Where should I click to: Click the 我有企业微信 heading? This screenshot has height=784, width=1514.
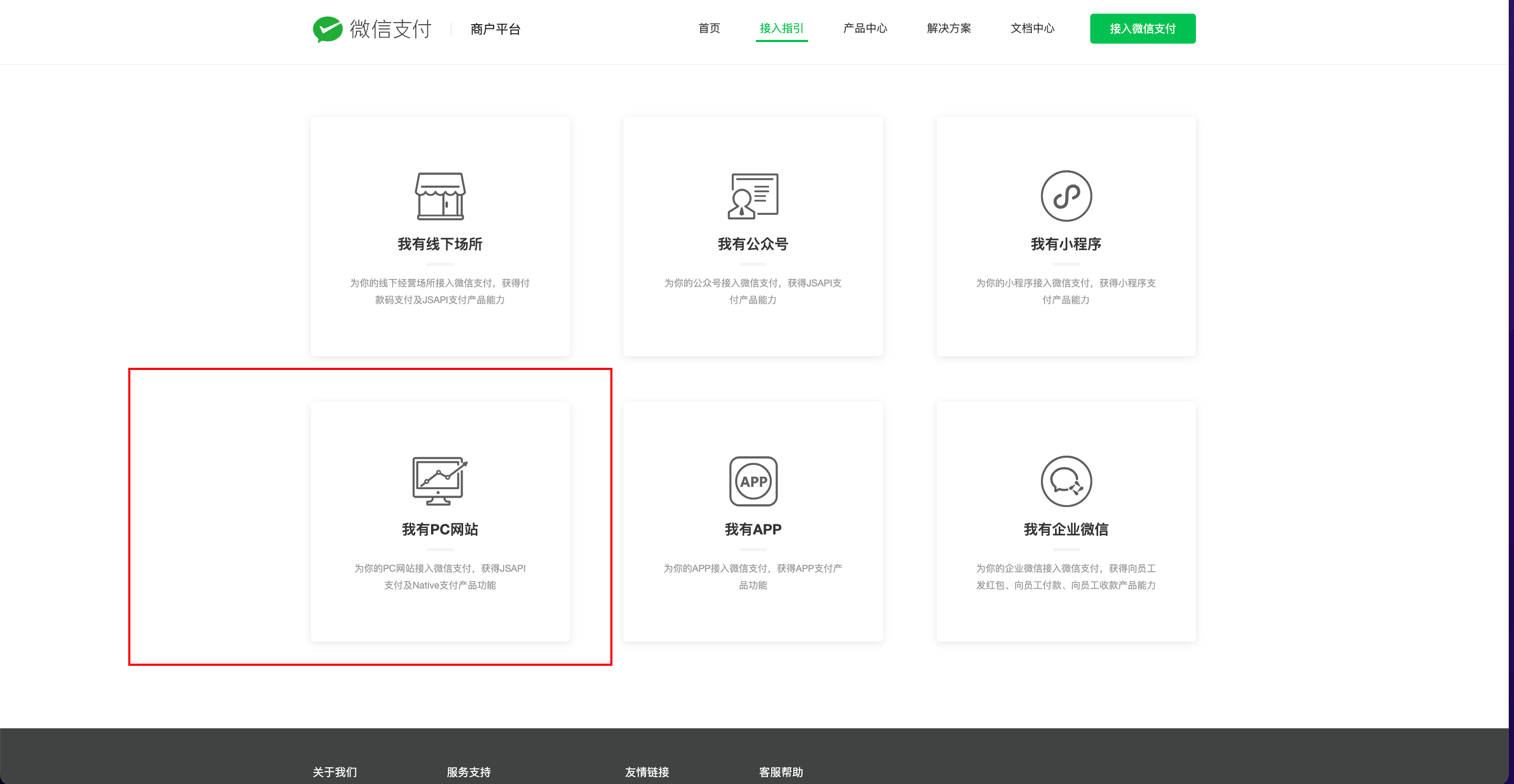coord(1066,529)
